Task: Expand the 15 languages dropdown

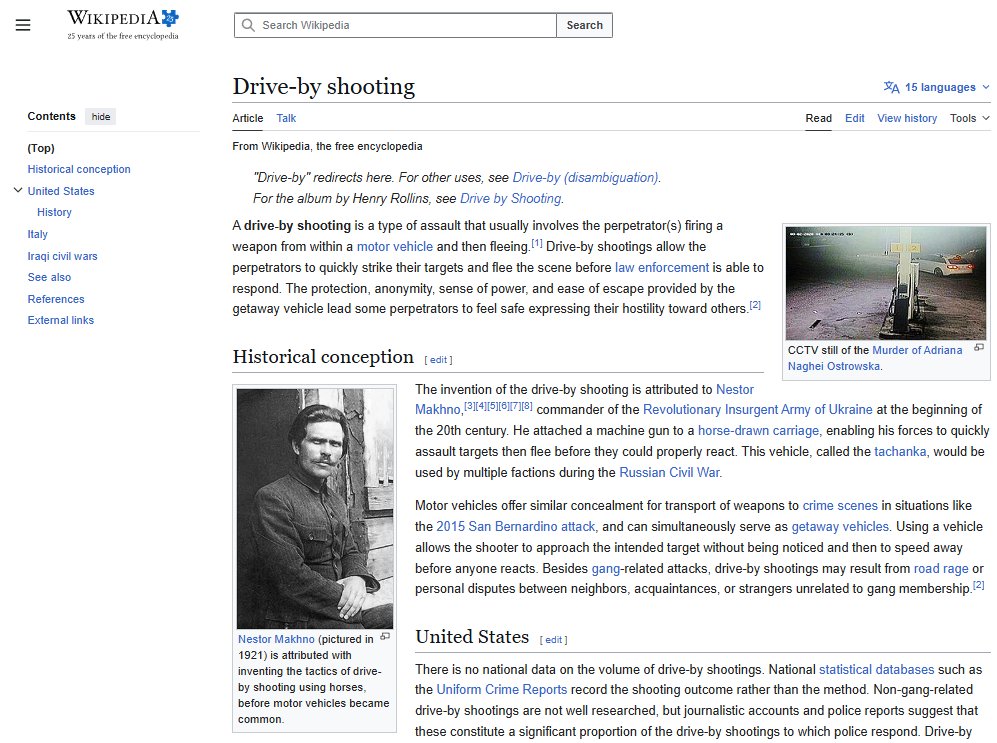Action: pos(937,87)
